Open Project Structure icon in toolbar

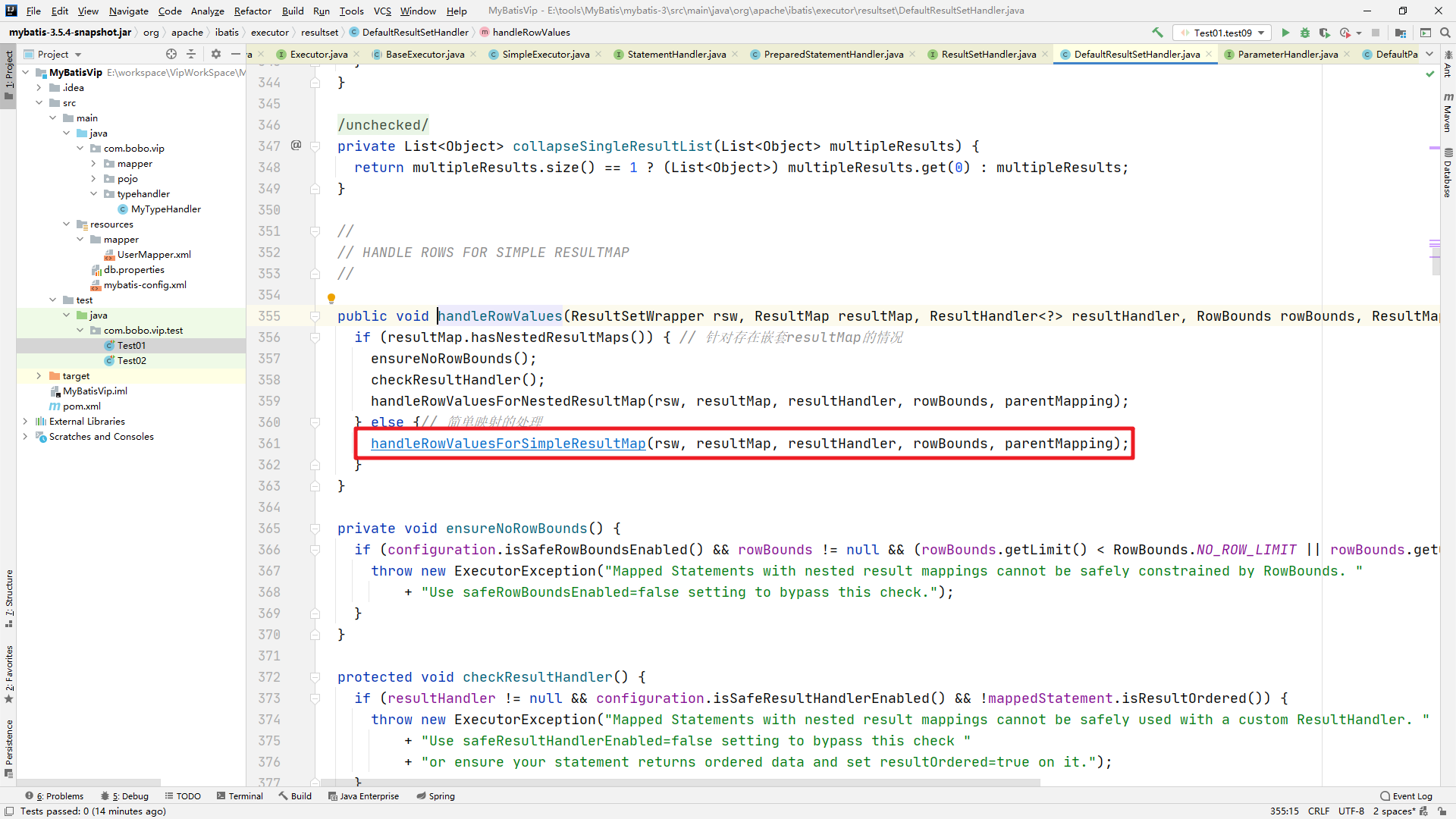pos(1401,33)
